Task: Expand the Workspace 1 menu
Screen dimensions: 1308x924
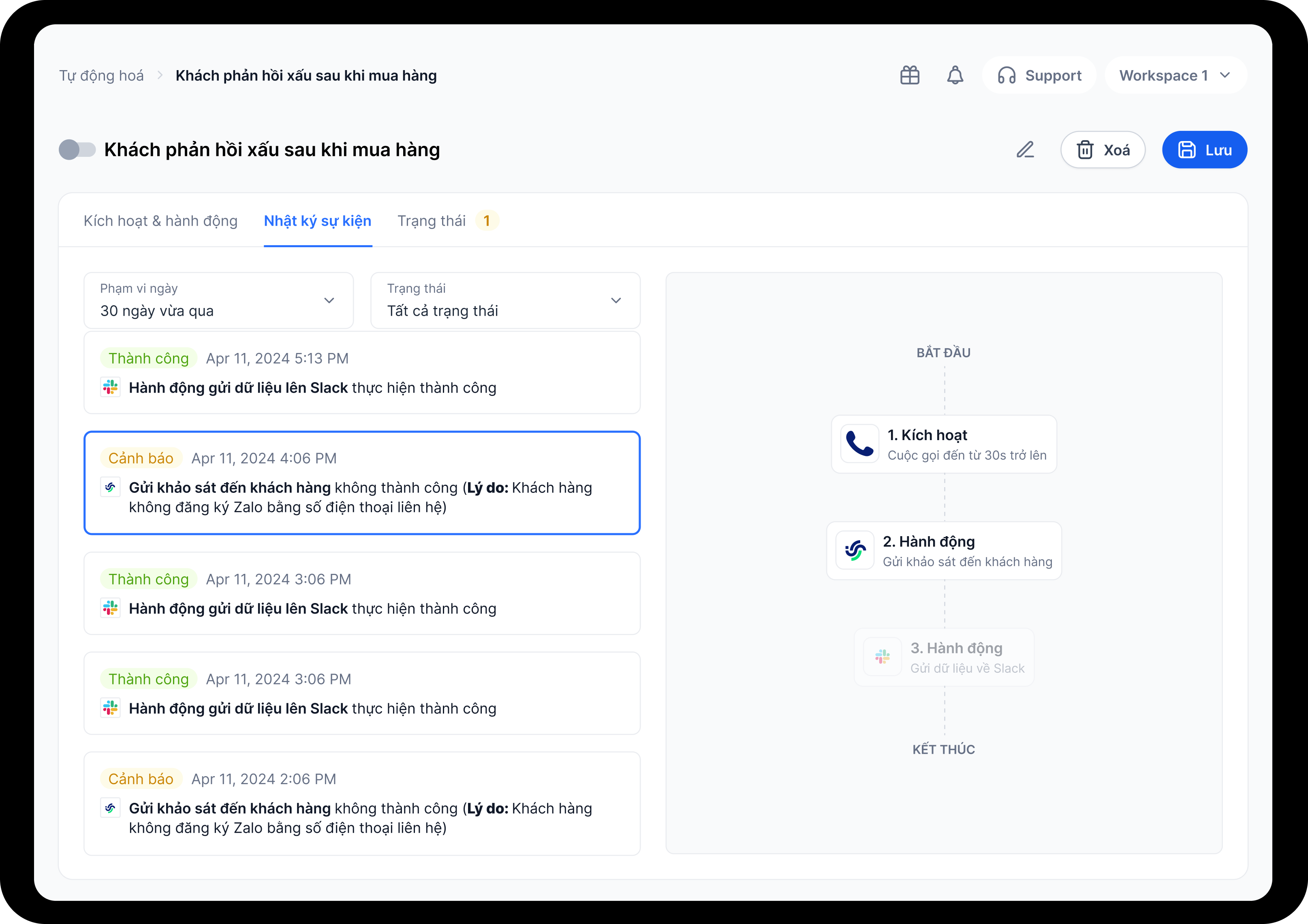Action: [x=1175, y=75]
